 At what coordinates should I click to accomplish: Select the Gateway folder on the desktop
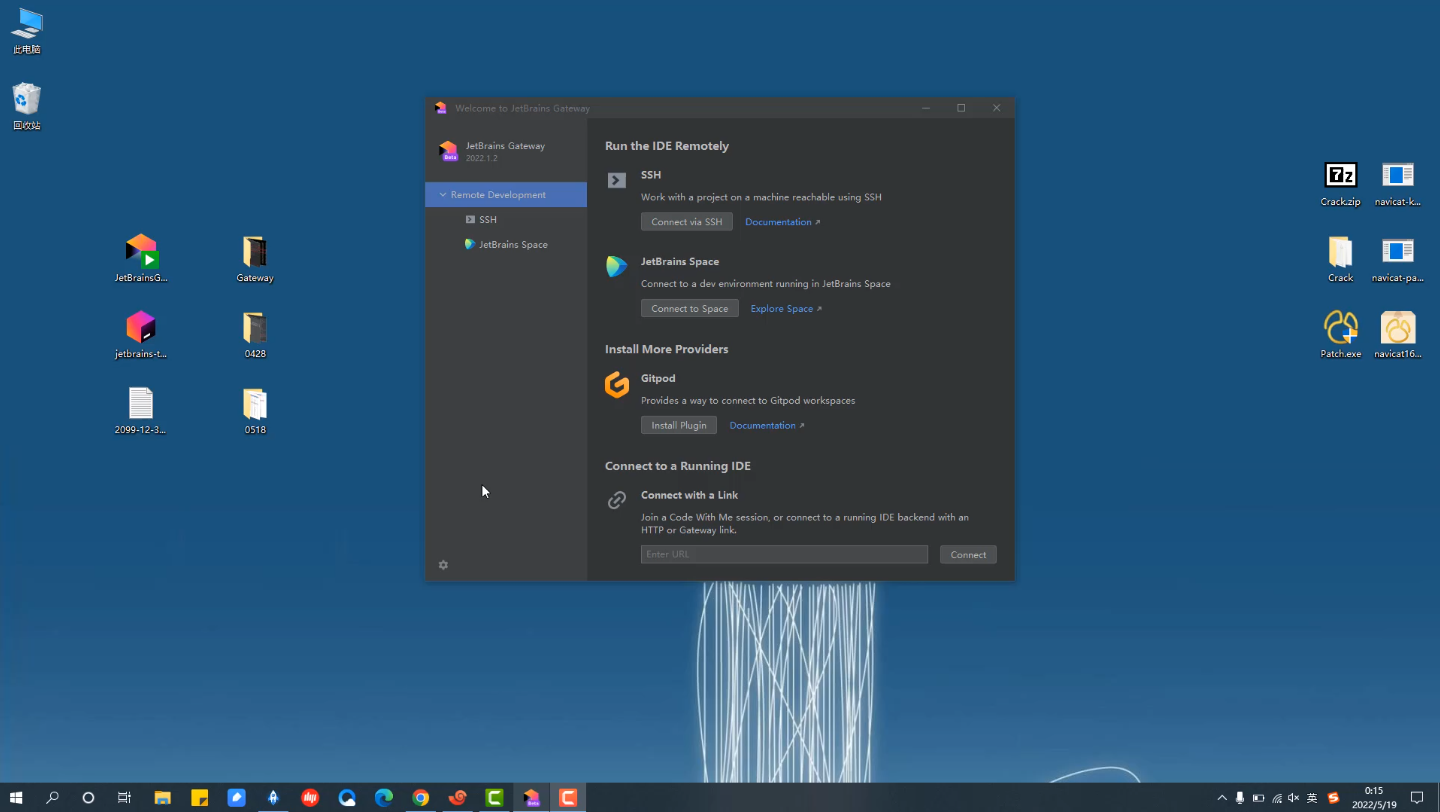coord(255,258)
